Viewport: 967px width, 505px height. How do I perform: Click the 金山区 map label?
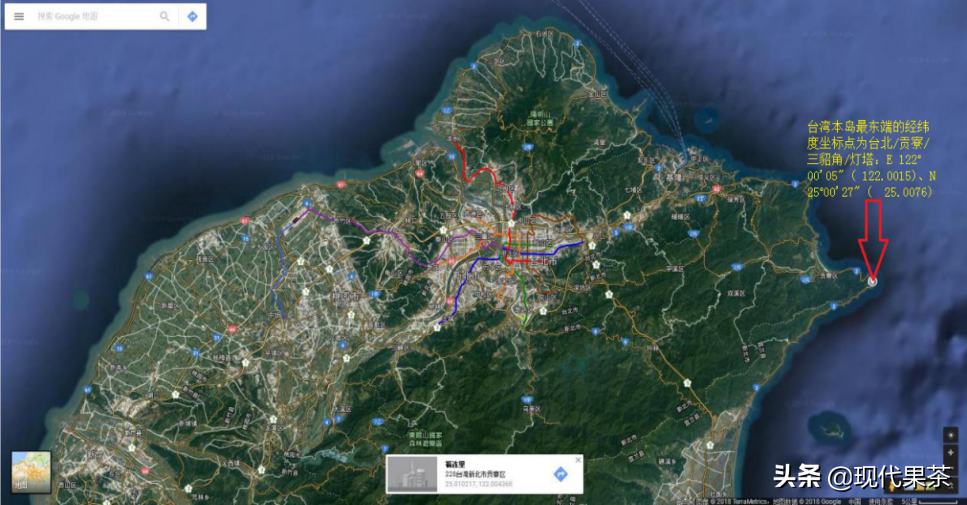click(x=596, y=94)
